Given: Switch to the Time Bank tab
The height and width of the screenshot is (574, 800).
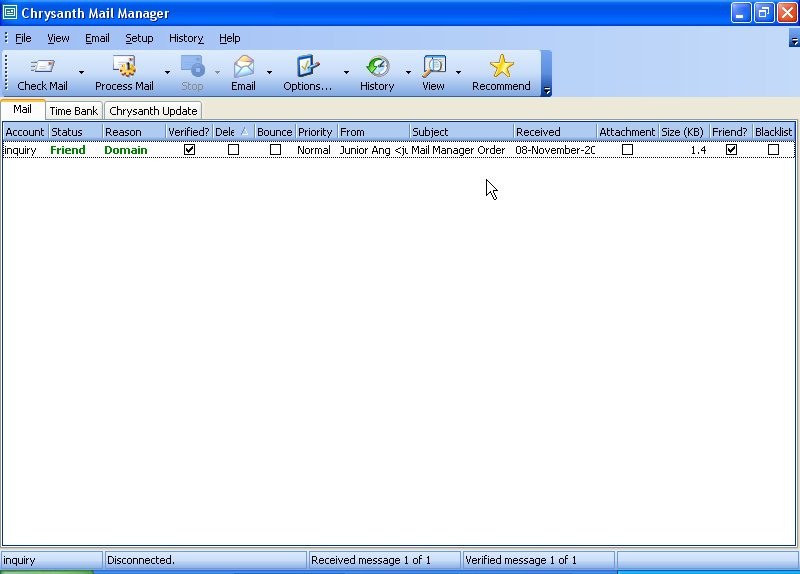Looking at the screenshot, I should [x=73, y=111].
